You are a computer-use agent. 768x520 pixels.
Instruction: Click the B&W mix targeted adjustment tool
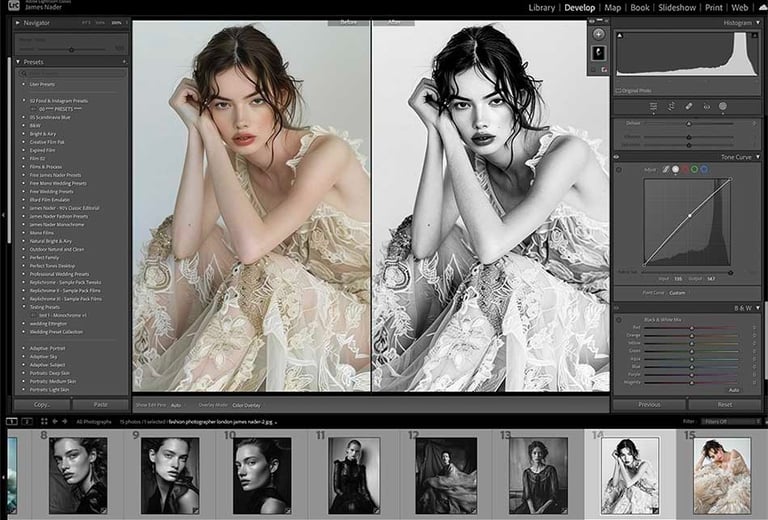619,320
